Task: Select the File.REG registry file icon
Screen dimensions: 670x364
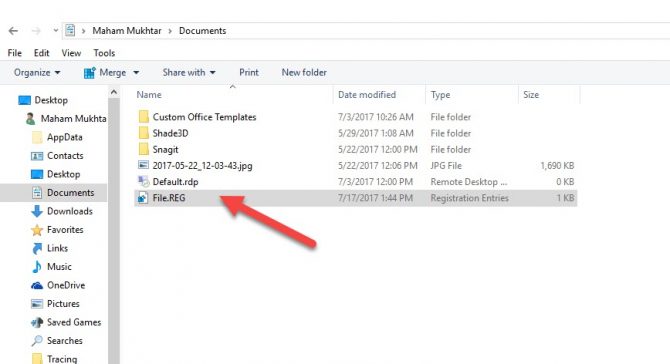Action: tap(143, 198)
